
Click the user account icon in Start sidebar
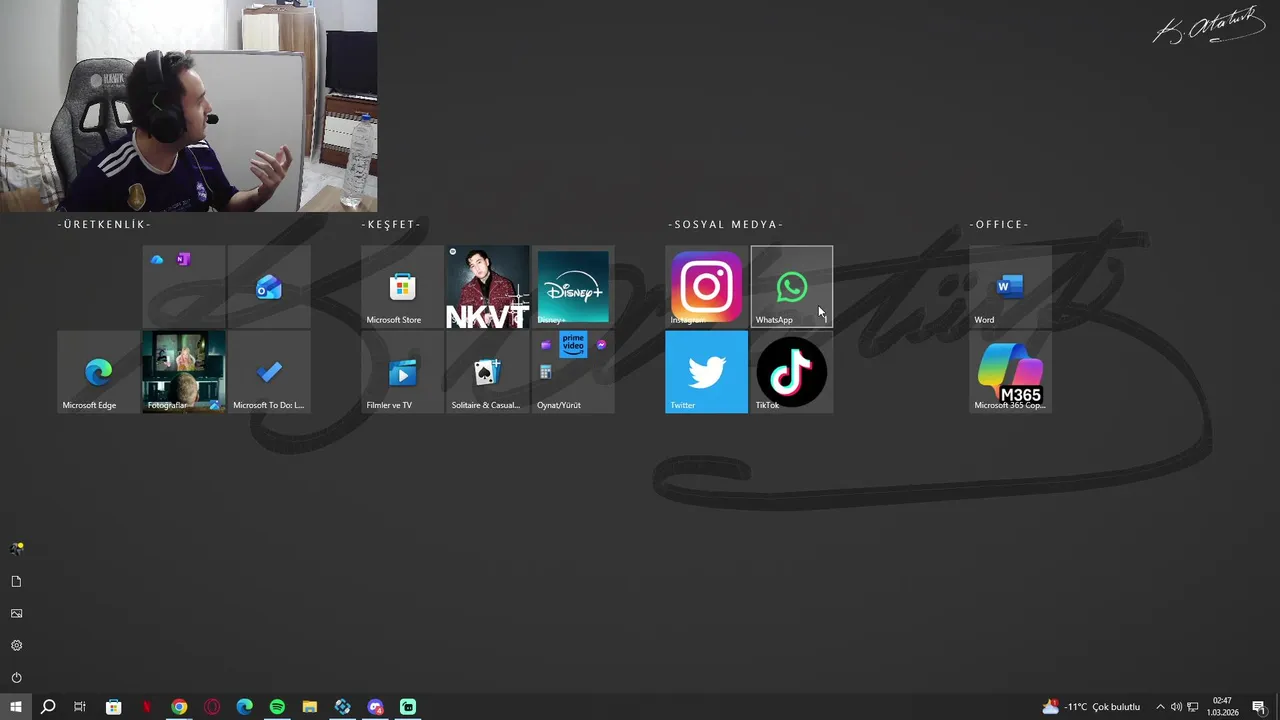click(x=16, y=549)
